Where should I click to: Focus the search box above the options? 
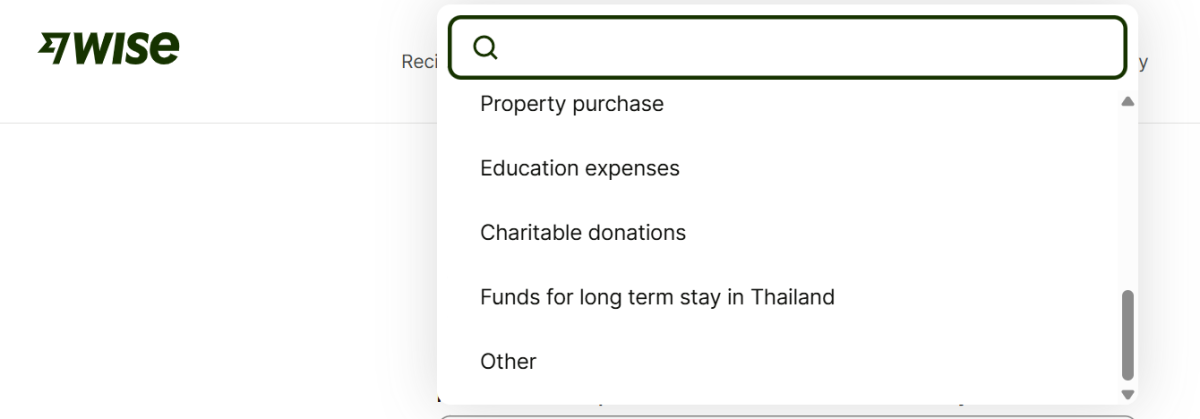tap(800, 48)
